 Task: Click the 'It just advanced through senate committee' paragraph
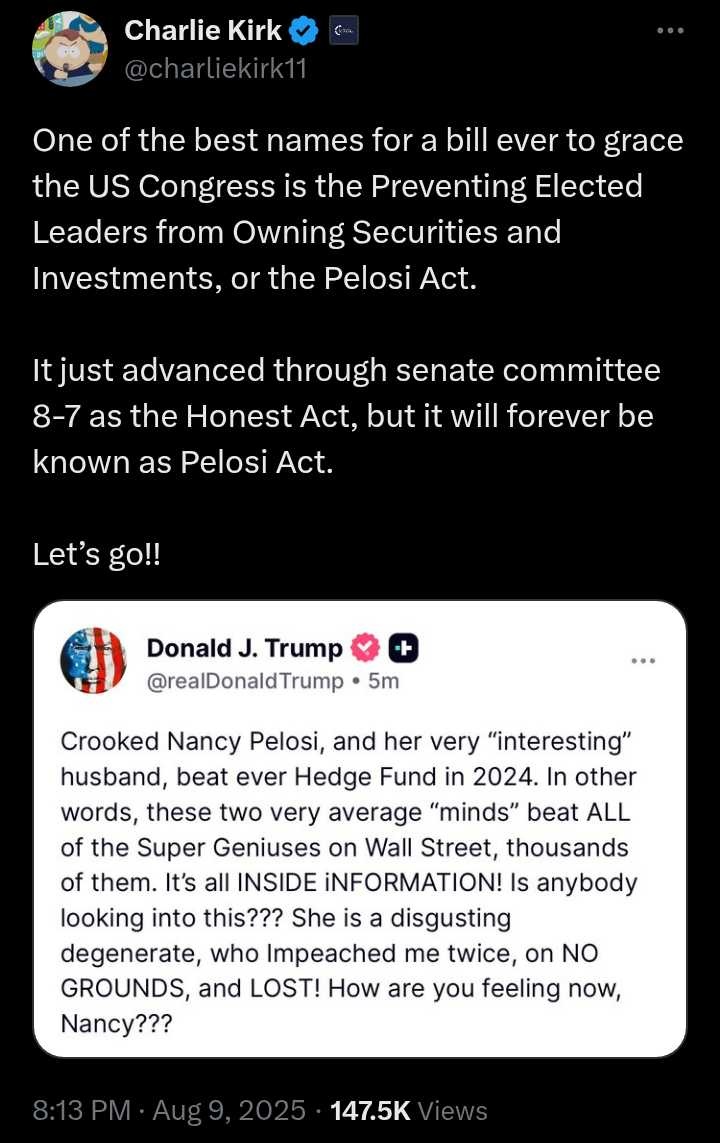tap(346, 416)
